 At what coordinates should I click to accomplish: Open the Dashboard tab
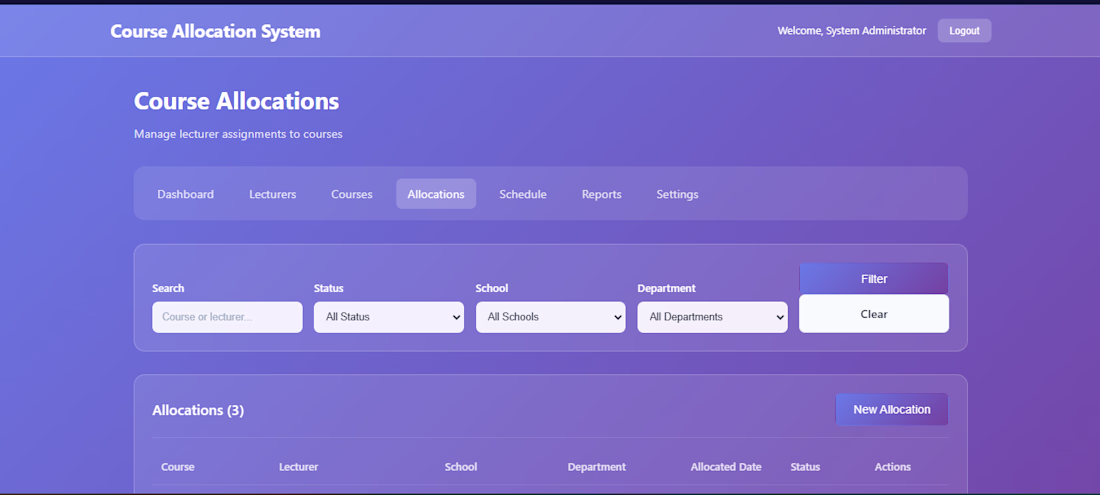(185, 194)
